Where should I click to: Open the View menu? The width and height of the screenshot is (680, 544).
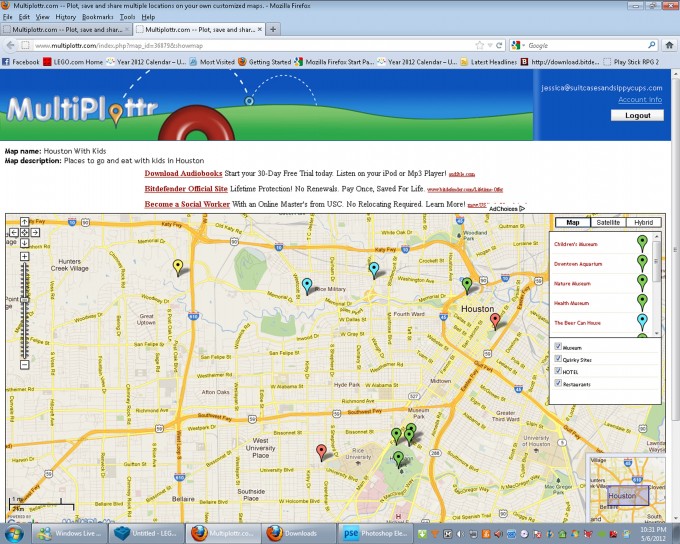[x=42, y=17]
